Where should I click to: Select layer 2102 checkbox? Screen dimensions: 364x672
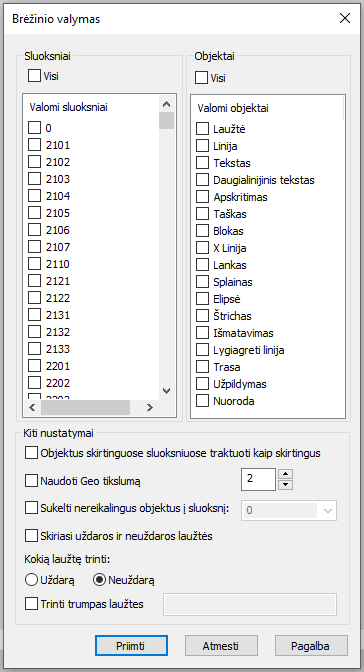click(x=34, y=162)
